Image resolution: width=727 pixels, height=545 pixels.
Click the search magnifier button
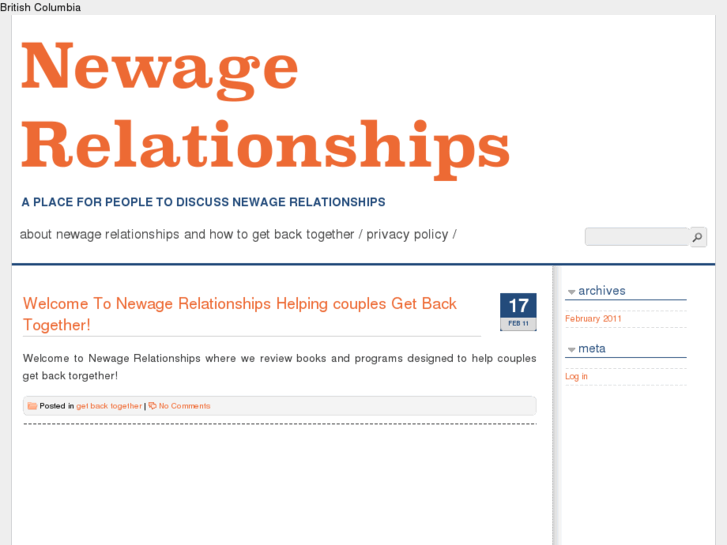tap(698, 237)
